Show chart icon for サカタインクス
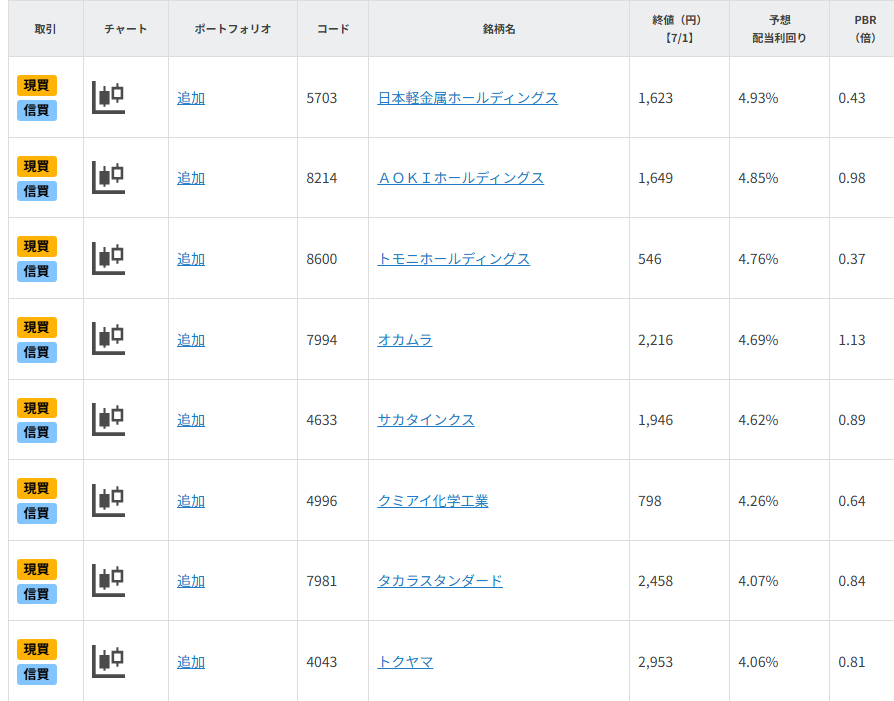 click(109, 419)
